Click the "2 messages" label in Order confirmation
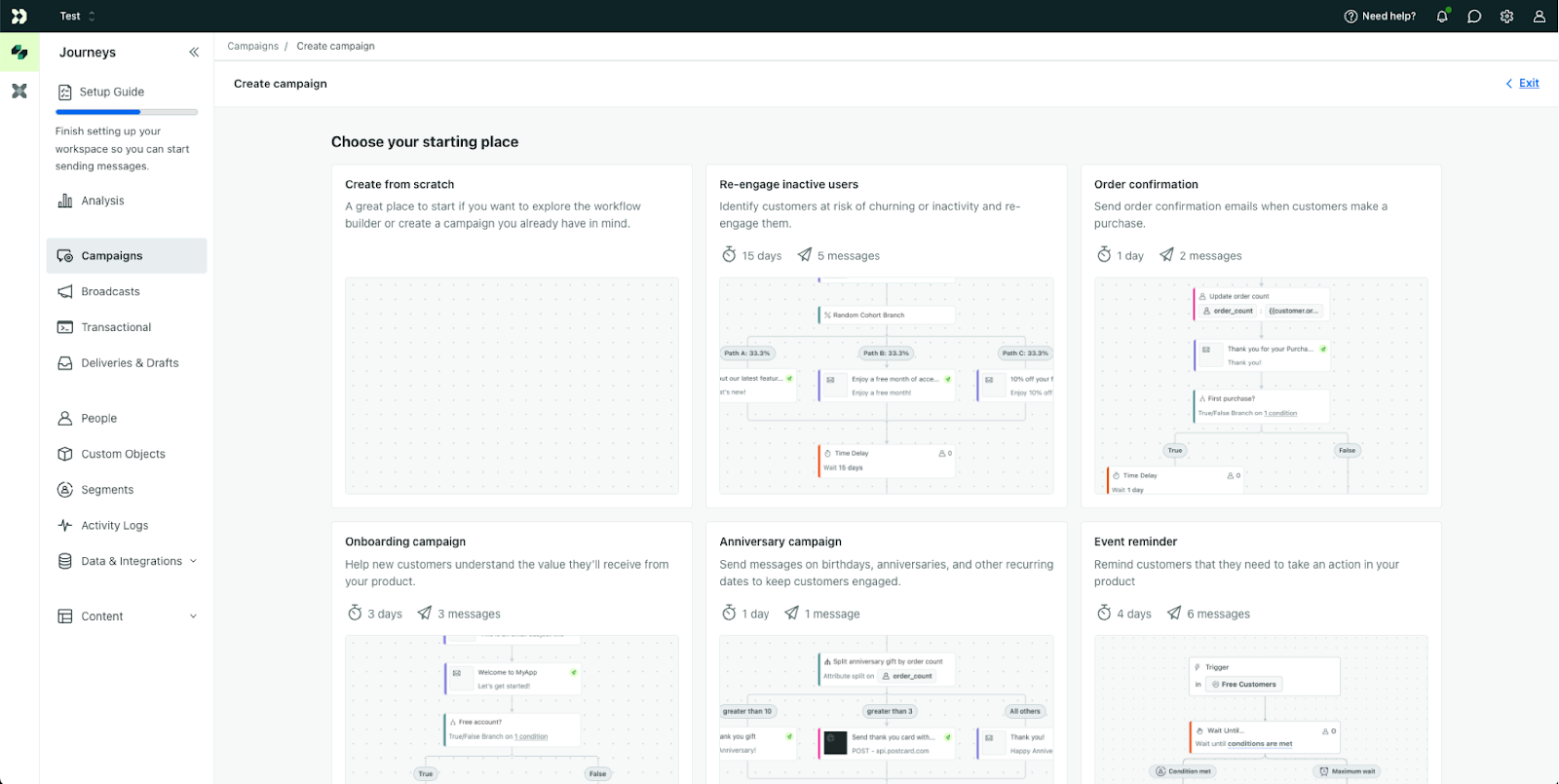The image size is (1559, 784). [x=1210, y=256]
